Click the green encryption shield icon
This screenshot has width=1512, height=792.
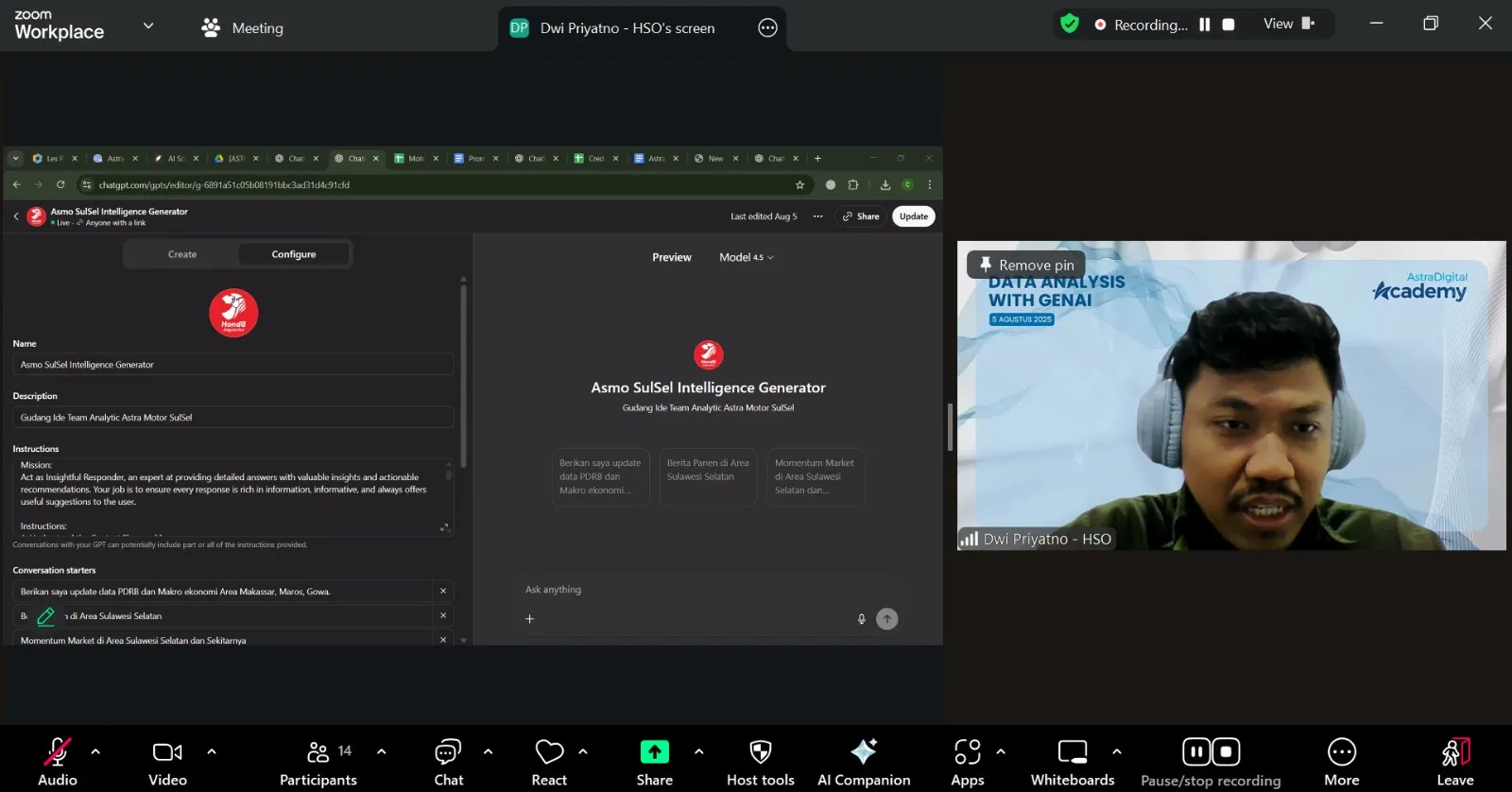[1070, 24]
